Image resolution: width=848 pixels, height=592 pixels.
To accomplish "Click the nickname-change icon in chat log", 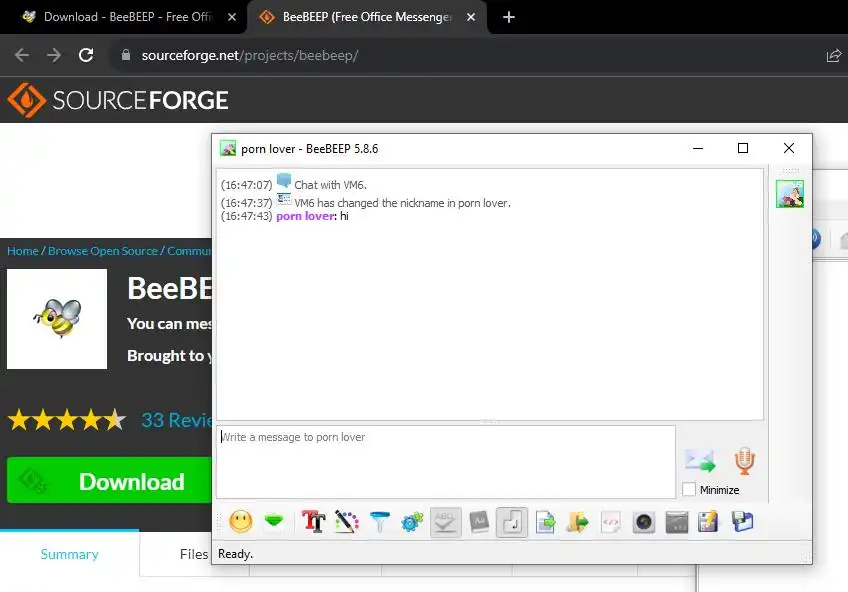I will click(x=284, y=199).
